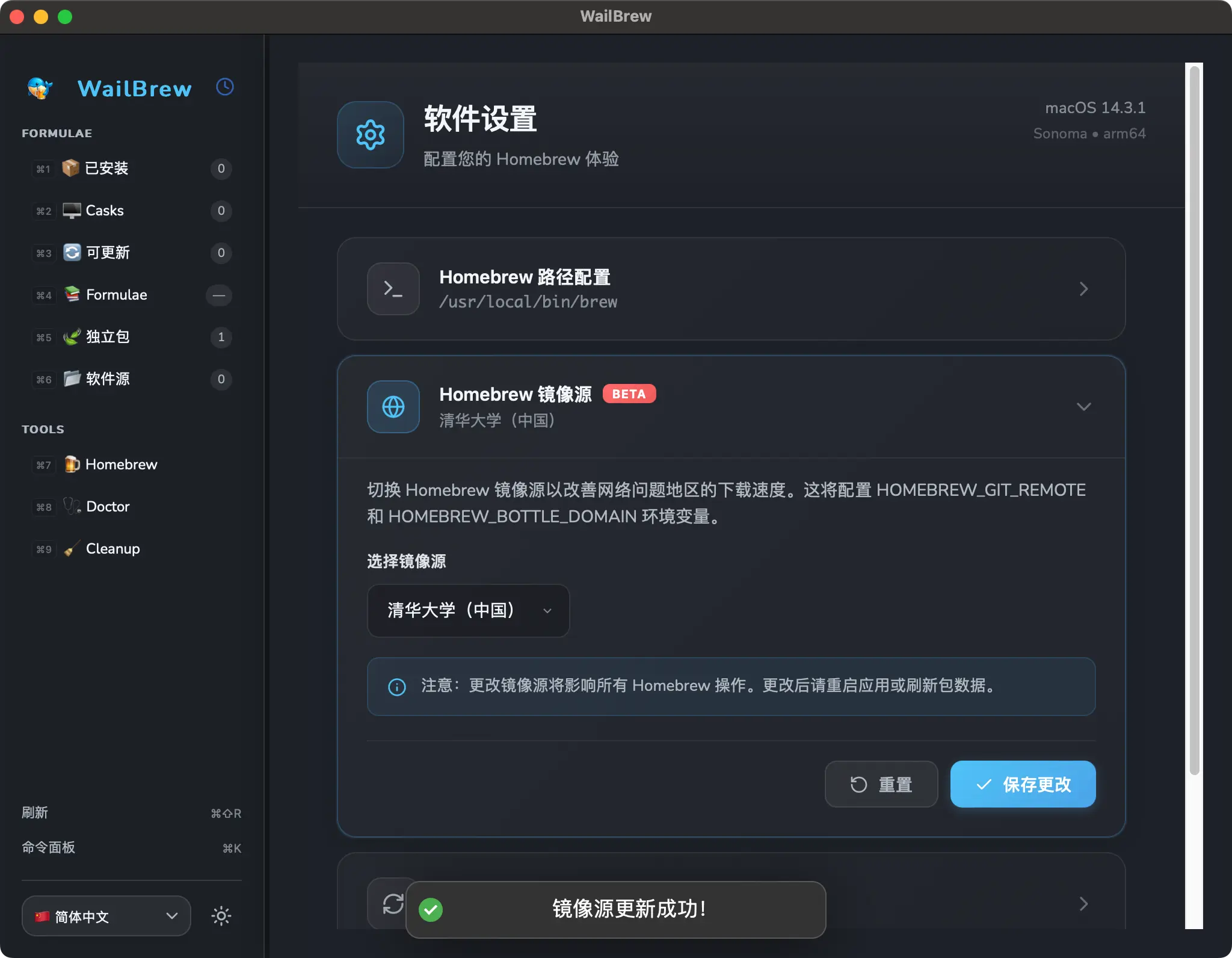The image size is (1232, 958).
Task: Click the stethoscope Doctor icon
Action: coord(72,506)
